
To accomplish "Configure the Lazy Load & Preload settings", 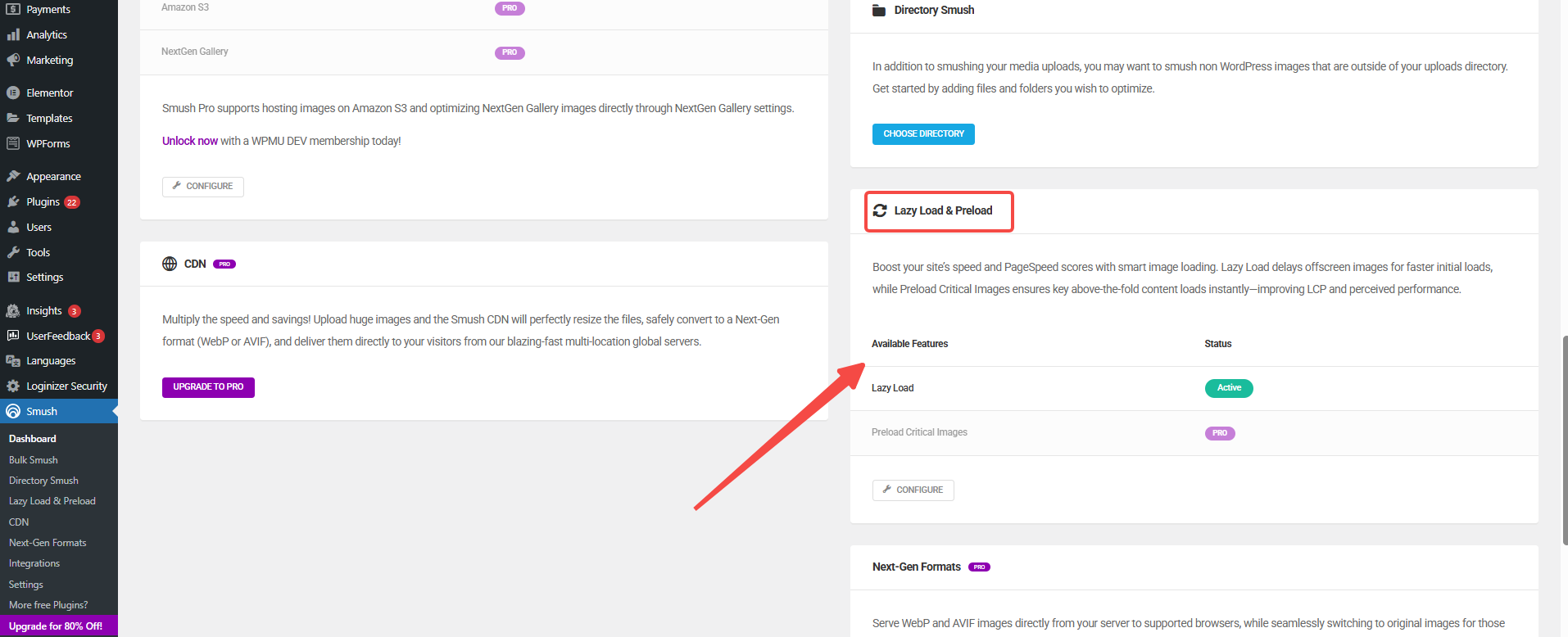I will [913, 490].
